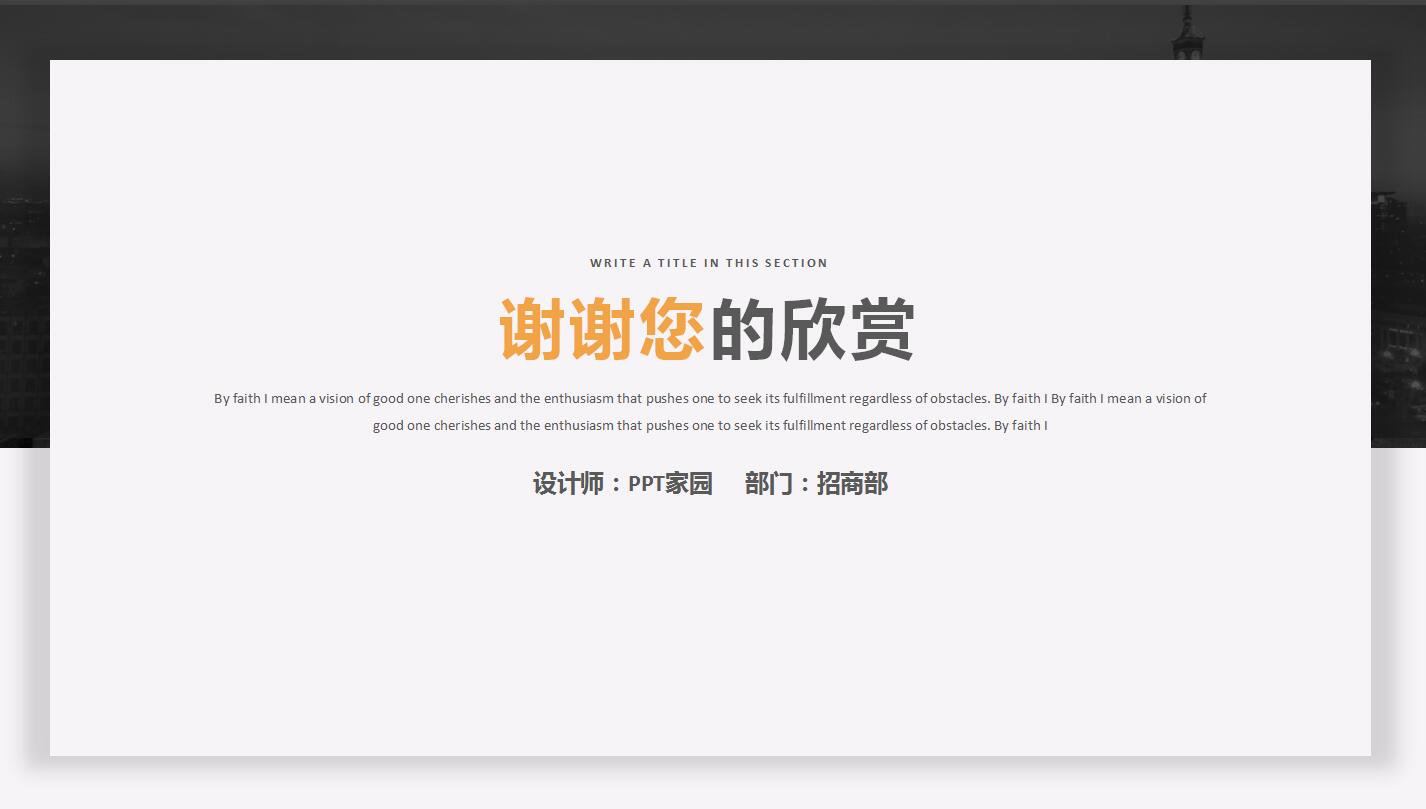Select the orange '谢谢您' heading text
Screen dimensions: 1426x809
click(x=602, y=329)
